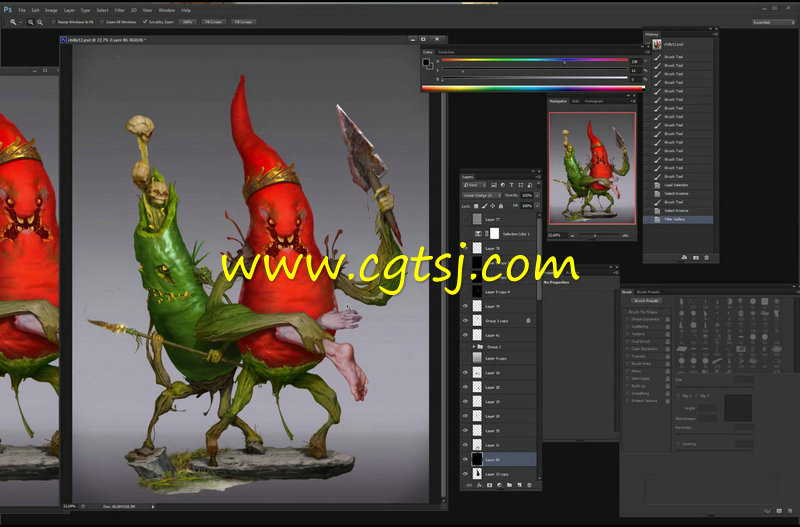Click the Fit Screen button
Viewport: 800px width, 527px height.
[214, 22]
